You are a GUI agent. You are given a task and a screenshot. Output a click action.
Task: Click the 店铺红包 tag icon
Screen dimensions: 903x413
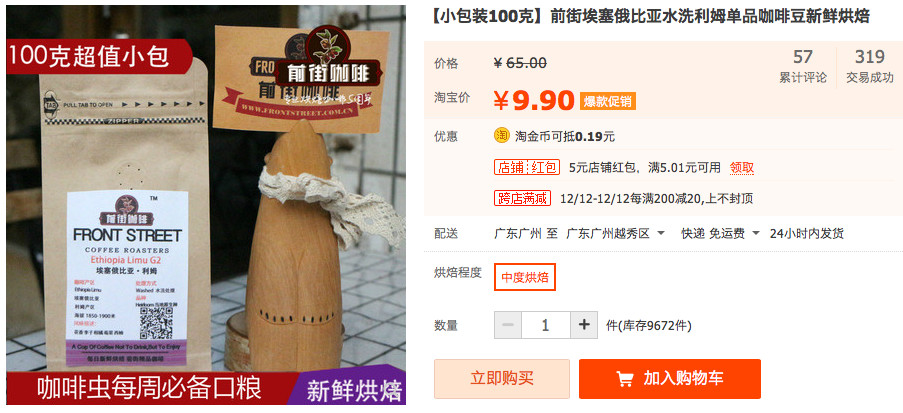pyautogui.click(x=527, y=168)
